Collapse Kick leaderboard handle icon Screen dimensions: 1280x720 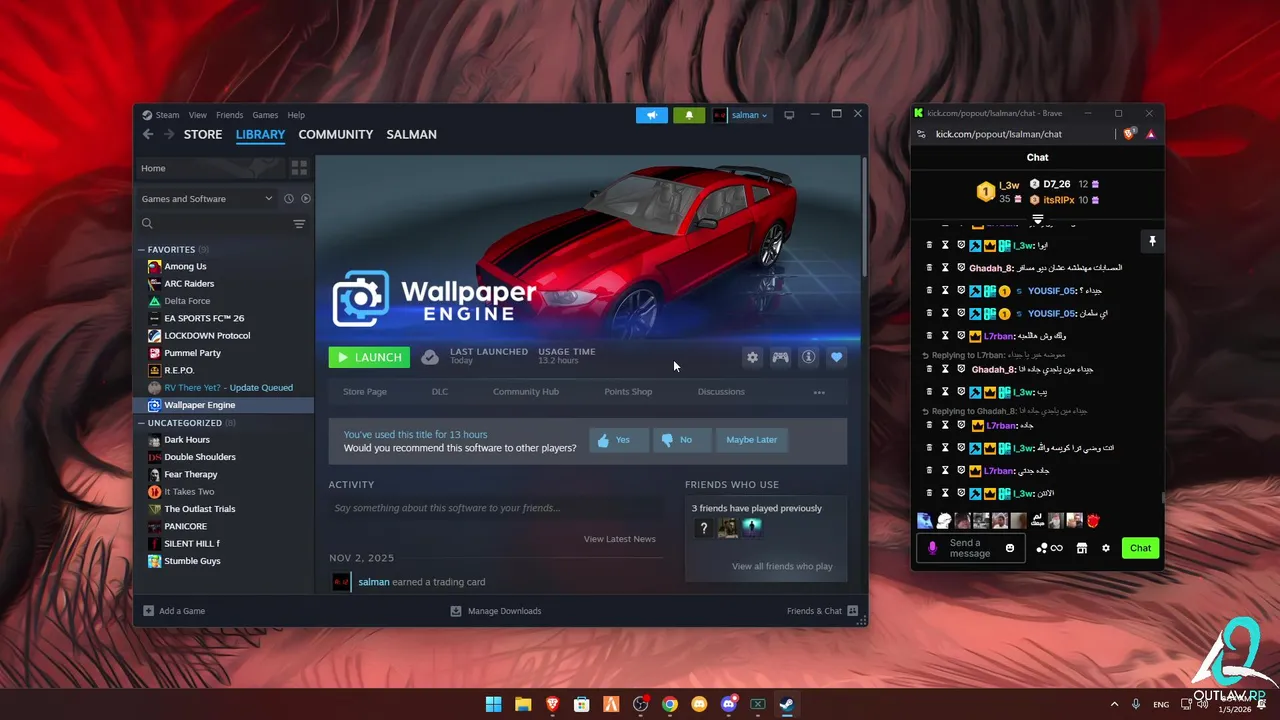(1037, 219)
